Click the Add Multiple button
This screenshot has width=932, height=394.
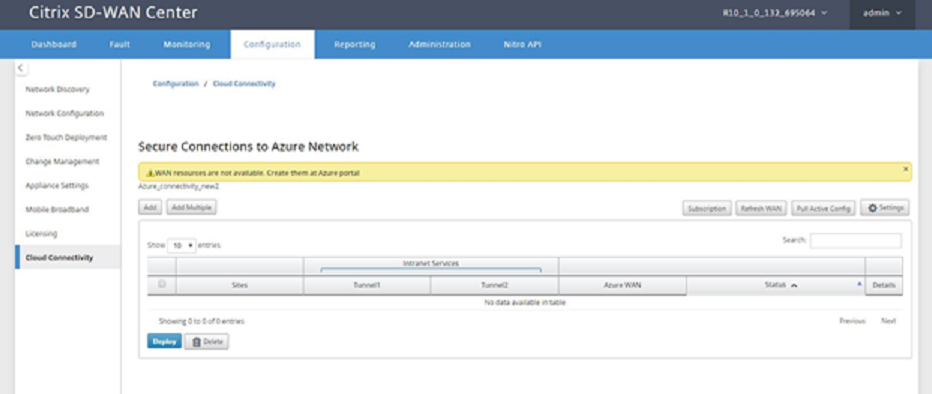(x=191, y=207)
